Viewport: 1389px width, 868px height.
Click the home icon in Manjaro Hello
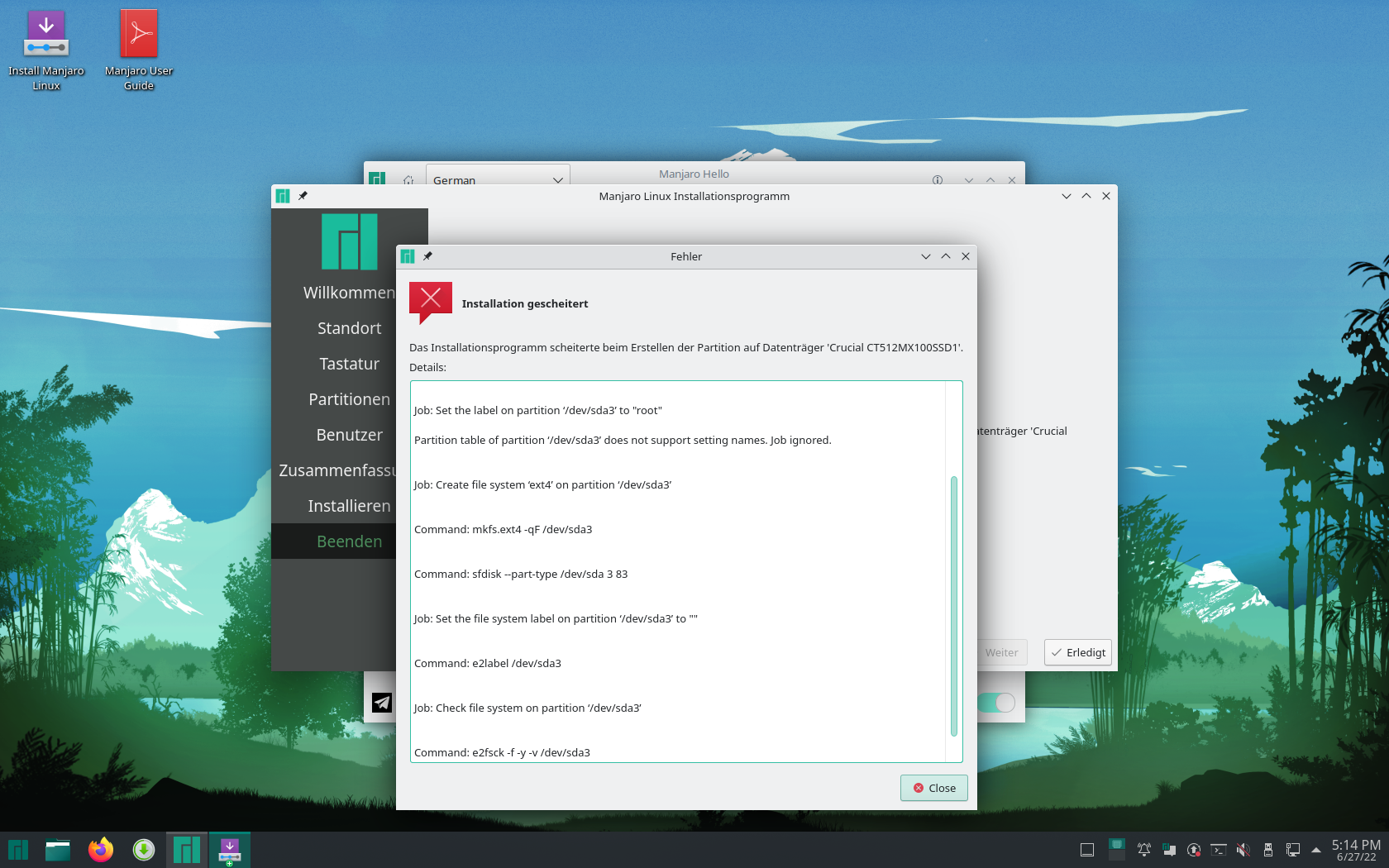(x=408, y=179)
